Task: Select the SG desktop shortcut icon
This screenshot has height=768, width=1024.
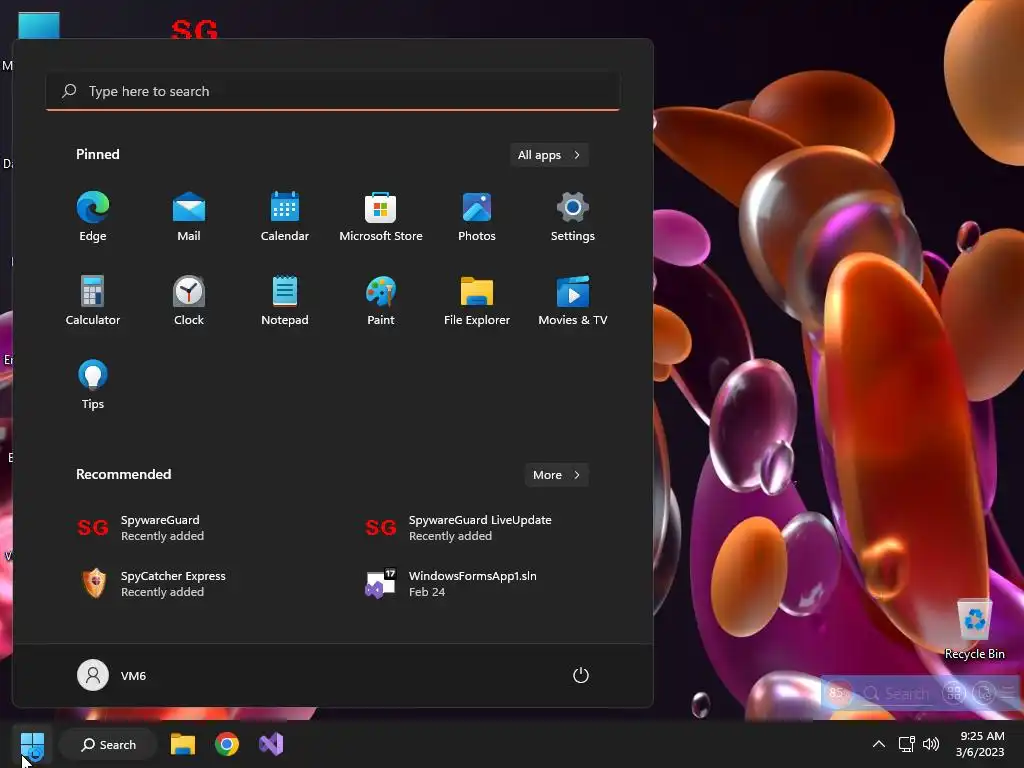Action: (x=195, y=29)
